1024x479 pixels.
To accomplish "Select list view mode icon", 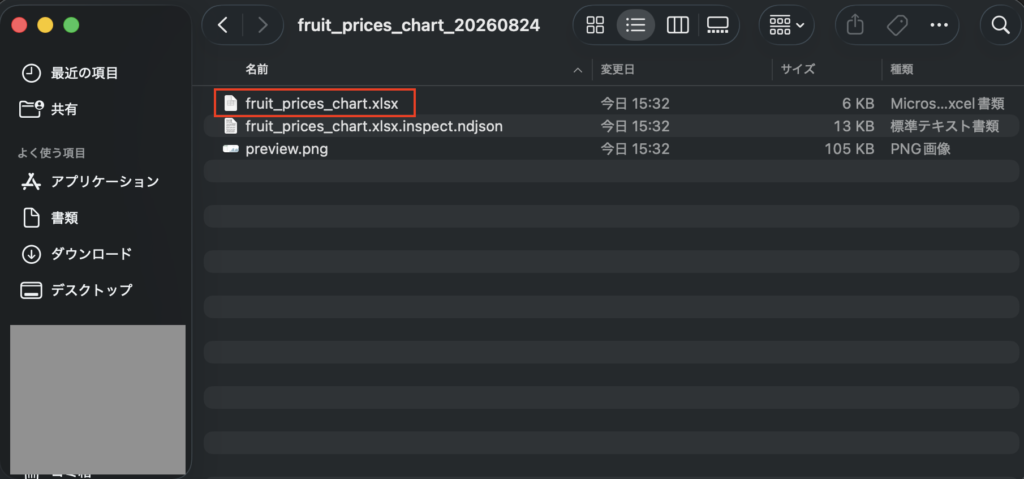I will (635, 25).
